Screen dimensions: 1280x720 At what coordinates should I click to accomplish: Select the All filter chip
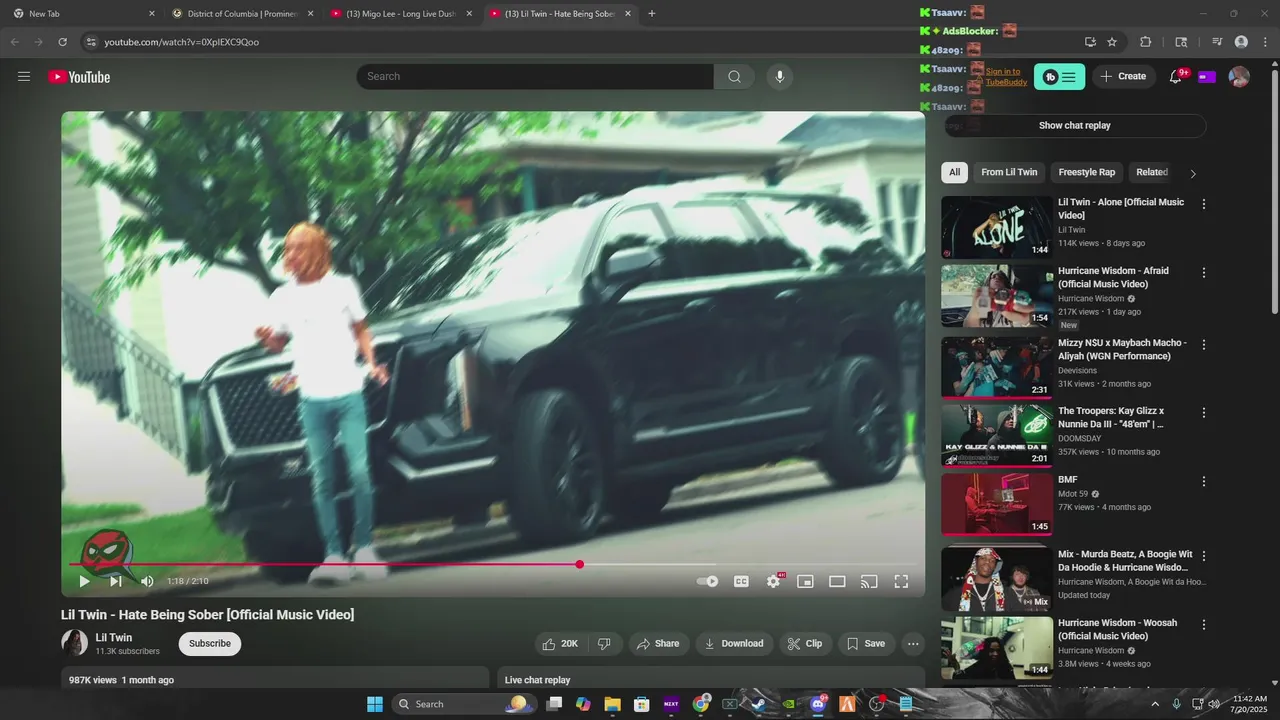point(955,172)
